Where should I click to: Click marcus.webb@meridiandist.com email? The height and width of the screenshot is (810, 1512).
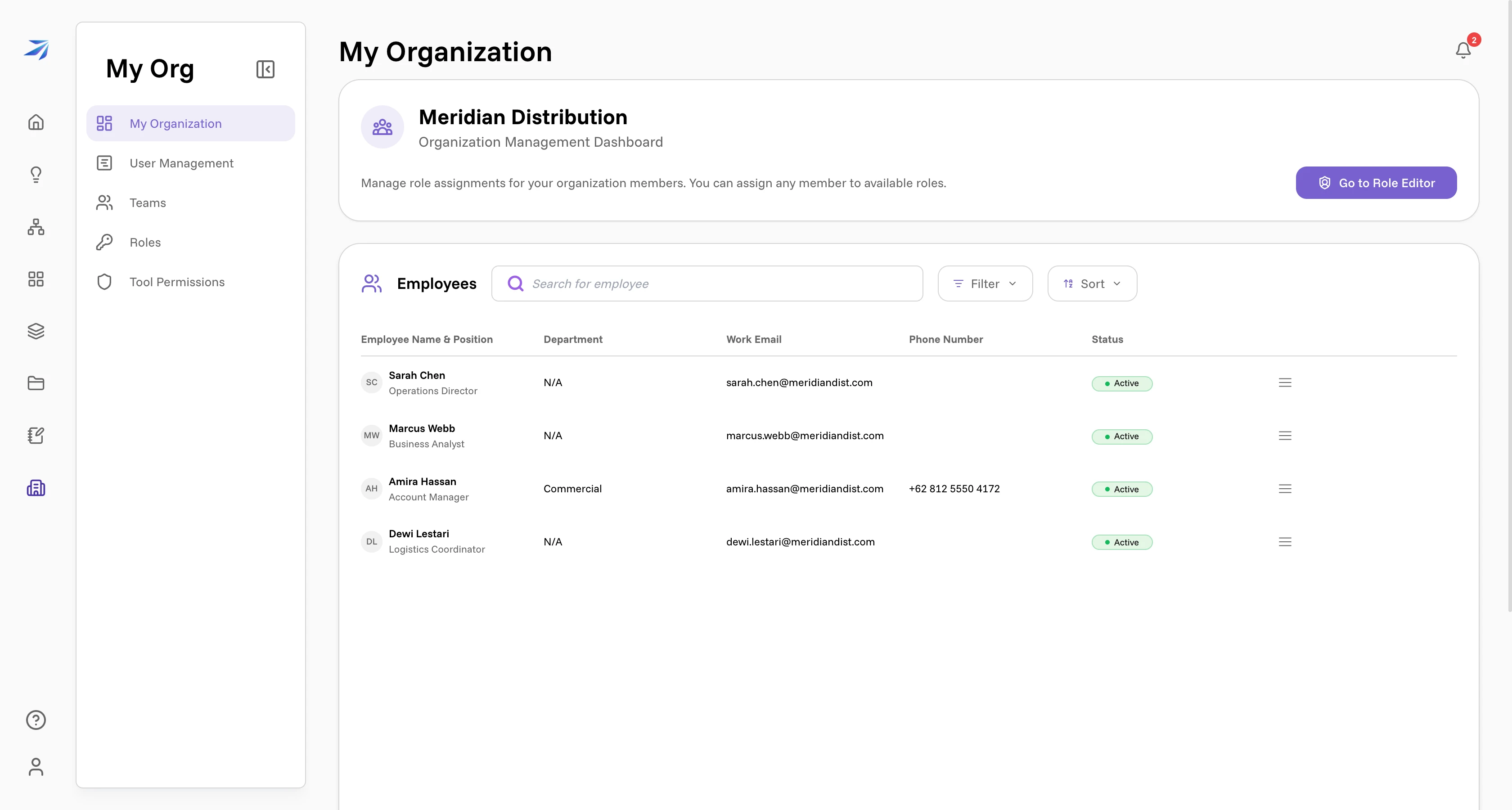[x=805, y=436]
